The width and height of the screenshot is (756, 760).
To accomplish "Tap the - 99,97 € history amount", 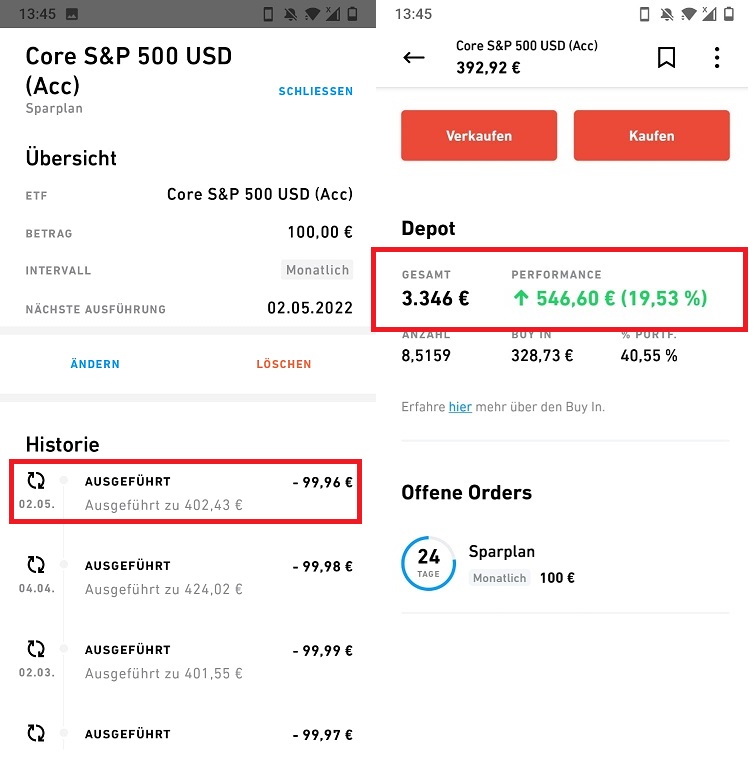I will (x=323, y=735).
